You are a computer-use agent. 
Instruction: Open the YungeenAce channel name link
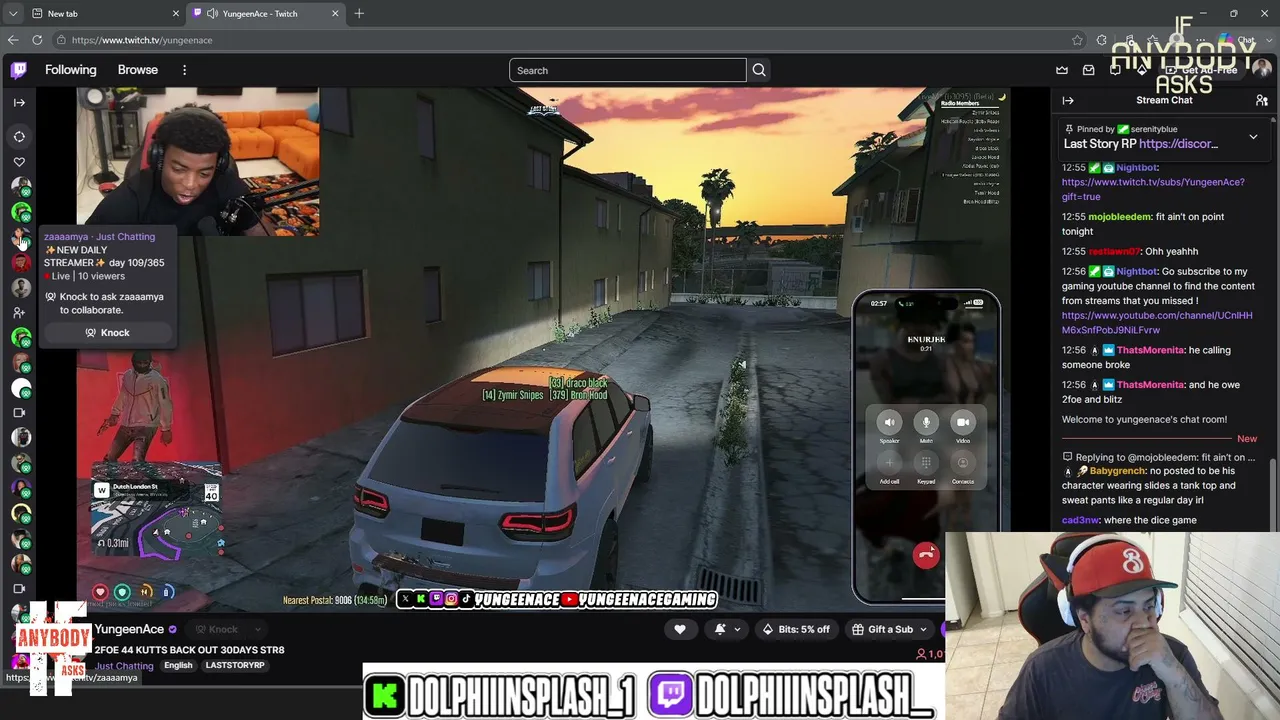[x=129, y=629]
